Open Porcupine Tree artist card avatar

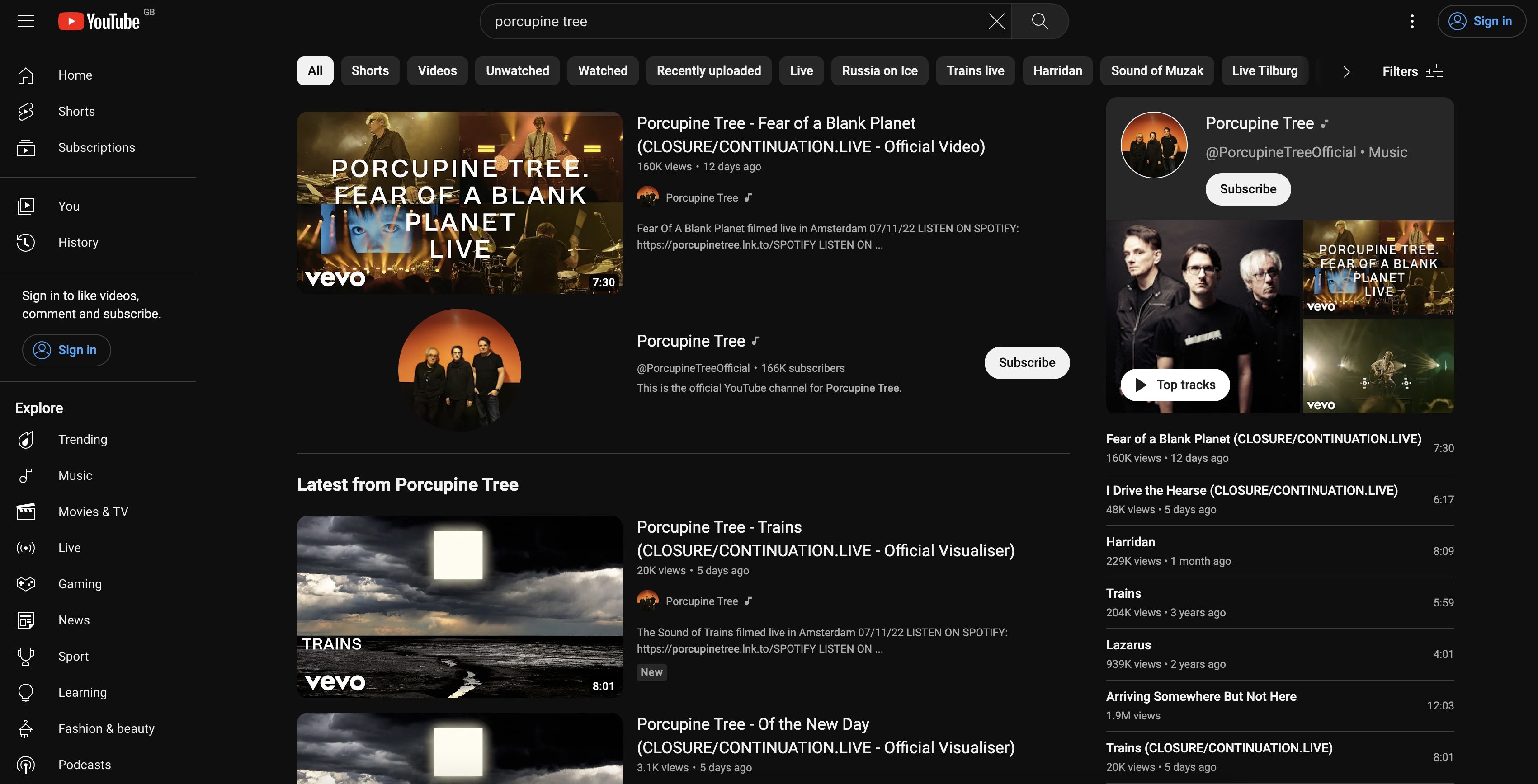pyautogui.click(x=1154, y=145)
